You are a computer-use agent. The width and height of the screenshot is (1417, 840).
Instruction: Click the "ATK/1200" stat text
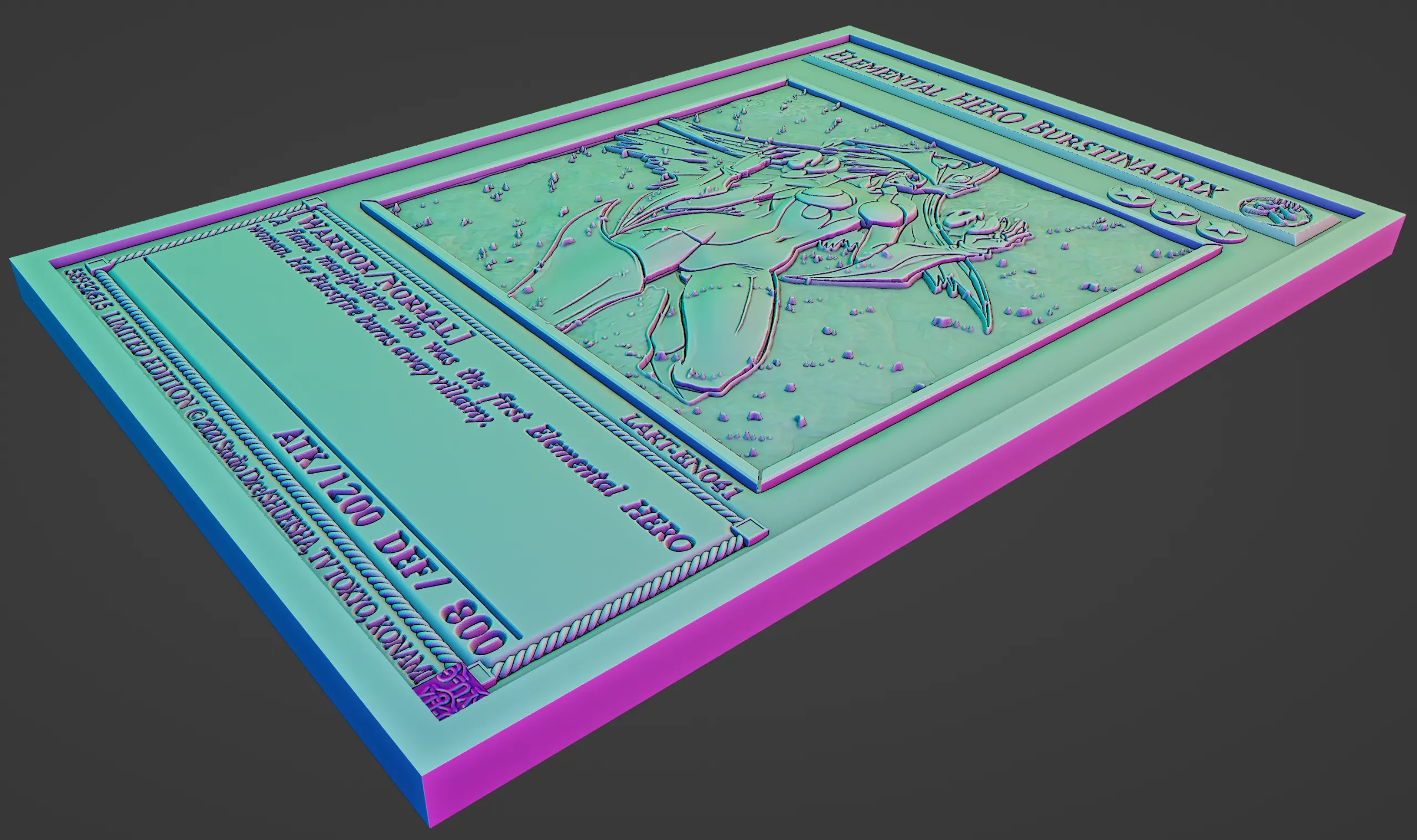328,477
